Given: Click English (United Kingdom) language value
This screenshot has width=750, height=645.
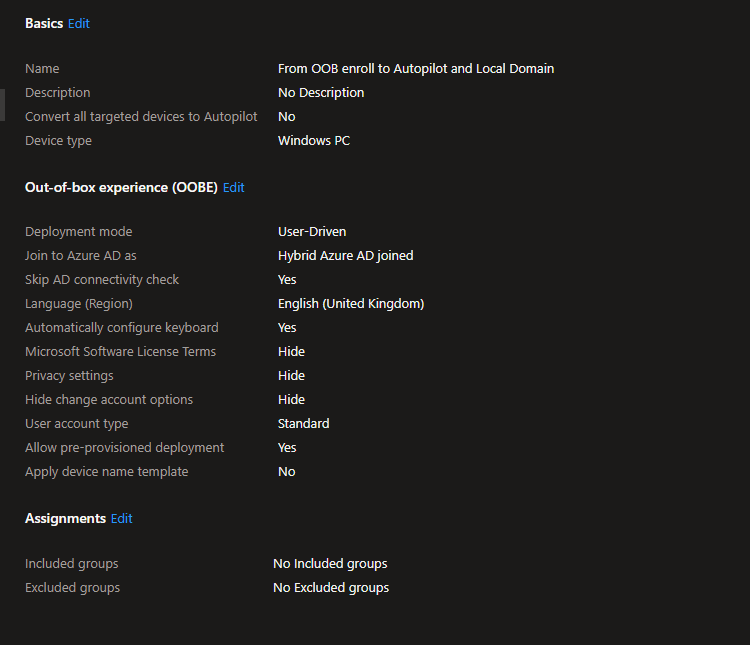Looking at the screenshot, I should 351,304.
